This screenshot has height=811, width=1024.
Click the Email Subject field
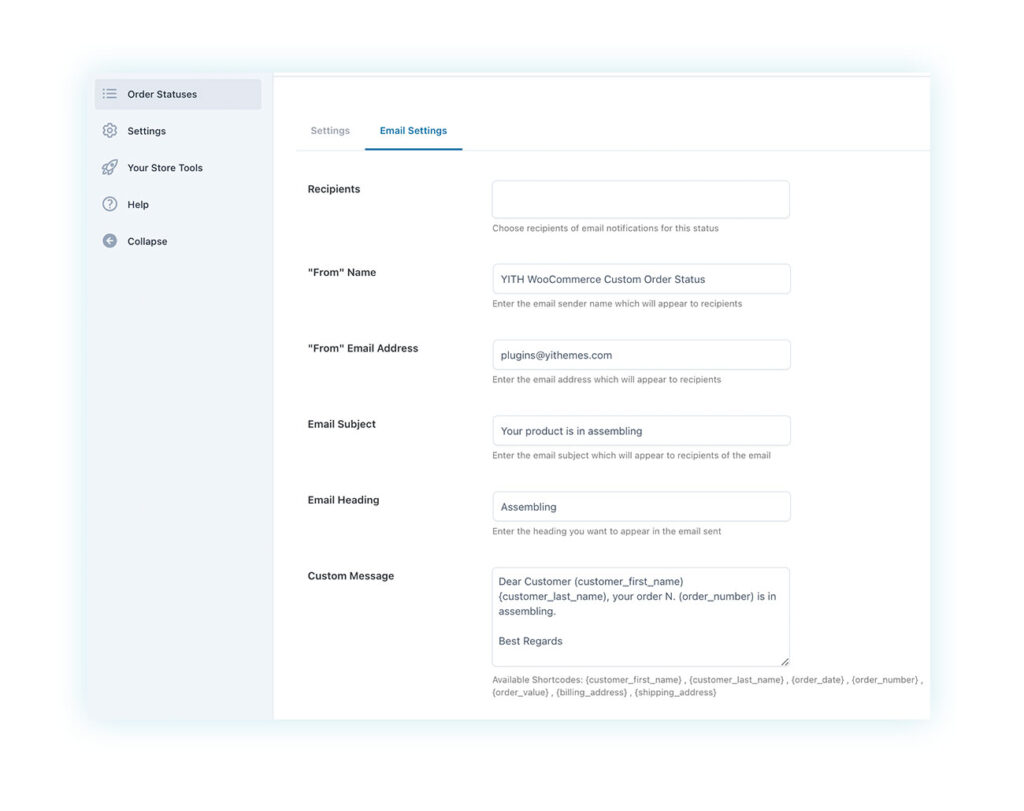click(640, 430)
